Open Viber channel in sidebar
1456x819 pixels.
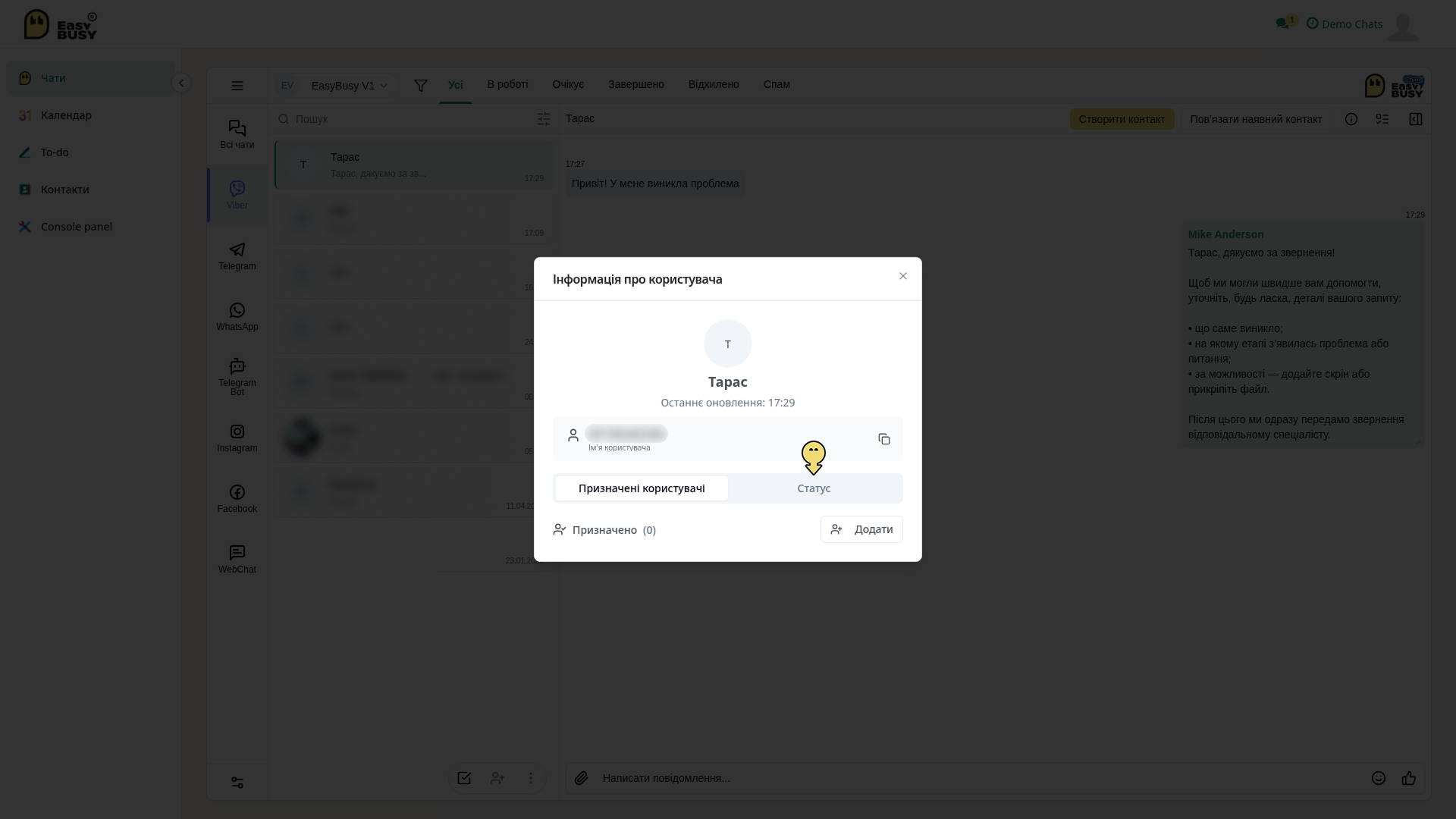(x=237, y=196)
